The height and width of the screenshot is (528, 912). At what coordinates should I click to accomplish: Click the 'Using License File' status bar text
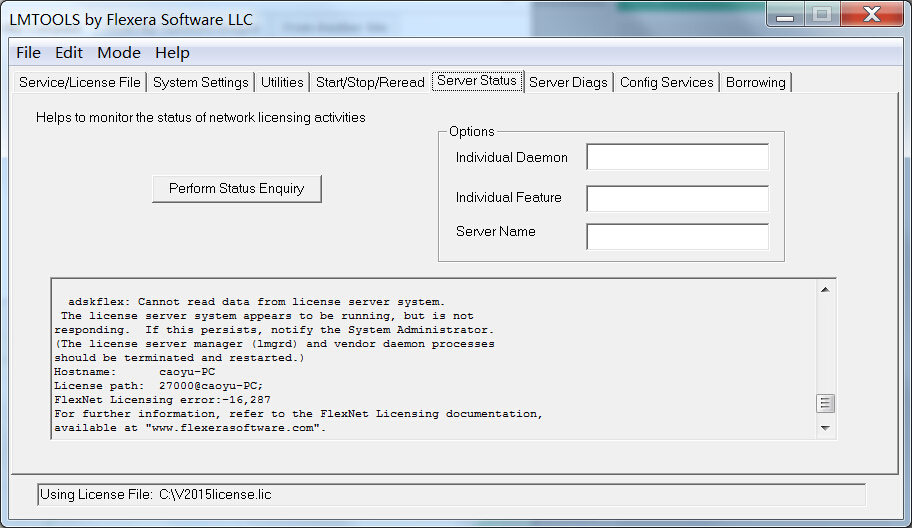[155, 495]
